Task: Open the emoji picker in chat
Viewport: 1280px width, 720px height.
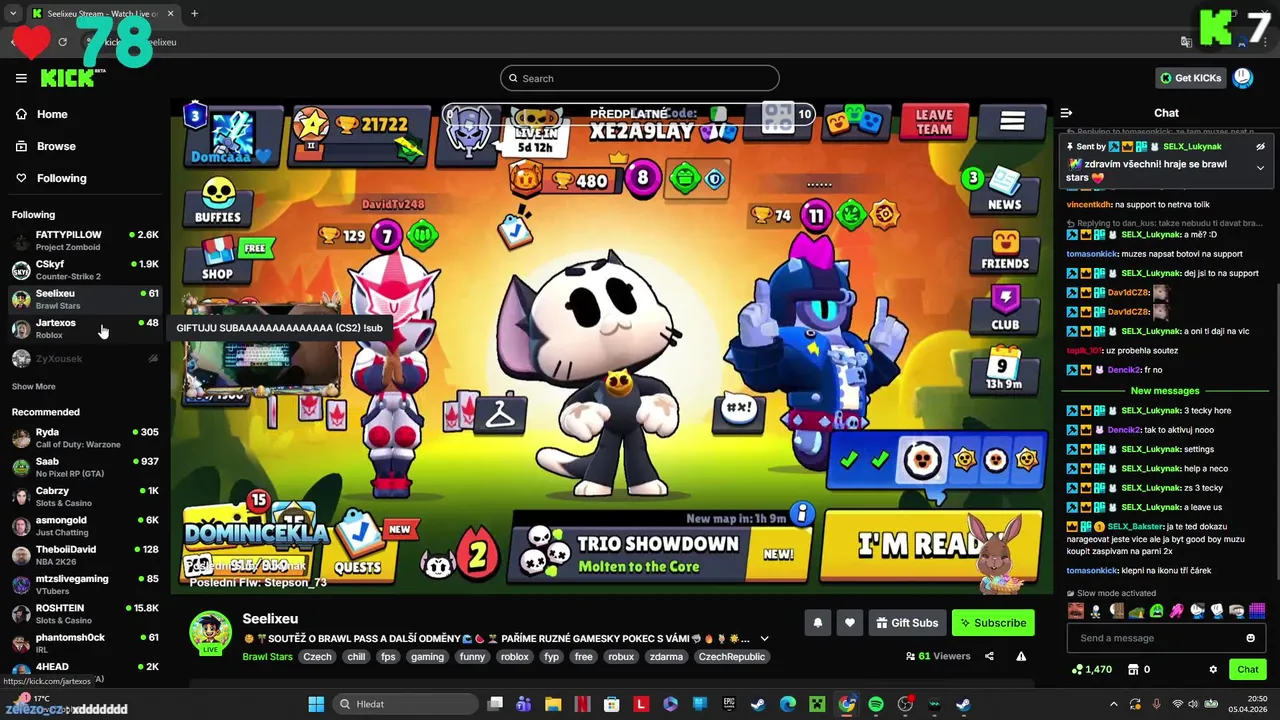Action: point(1250,638)
